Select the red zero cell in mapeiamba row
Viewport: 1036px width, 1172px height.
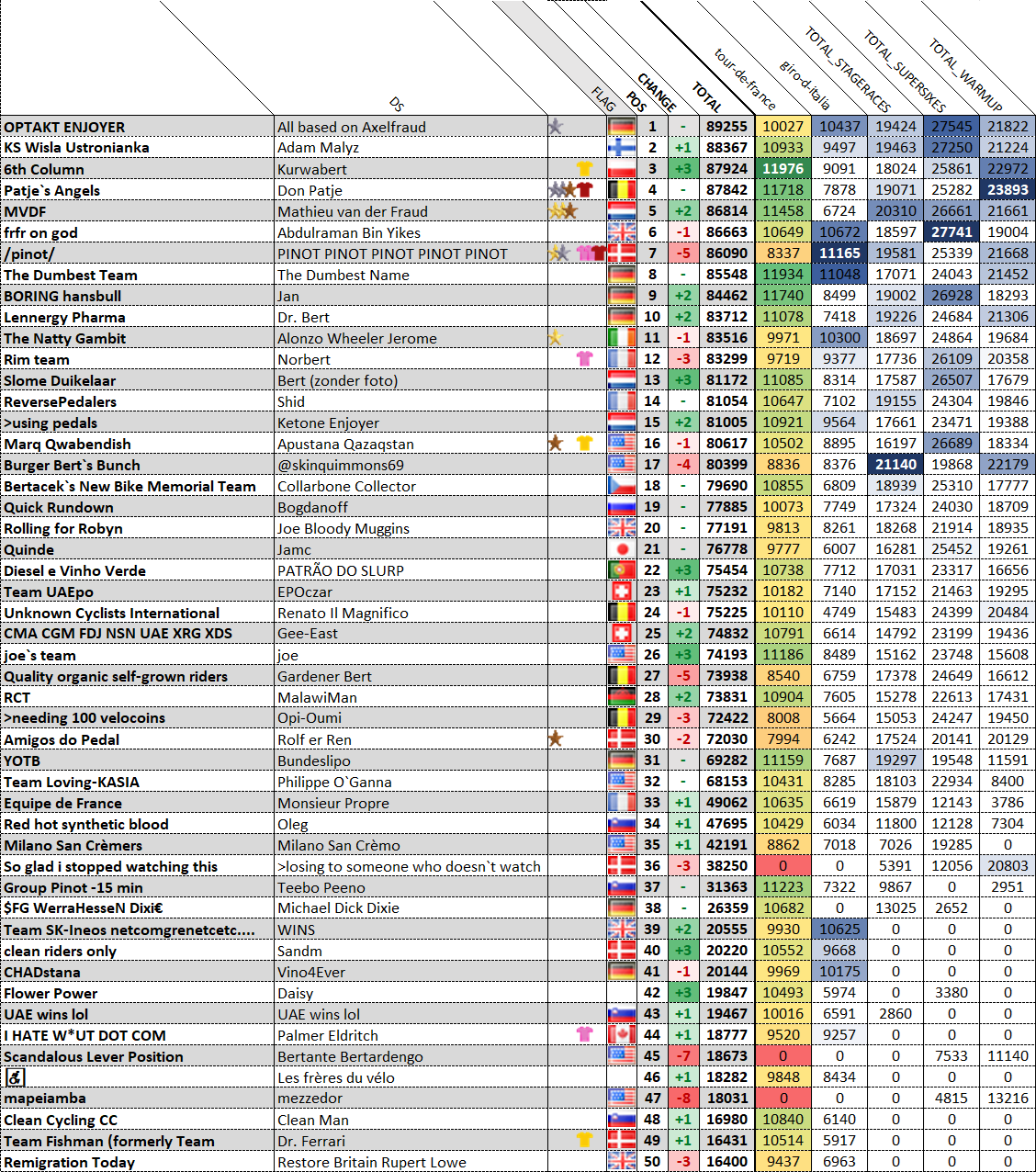(x=783, y=1099)
